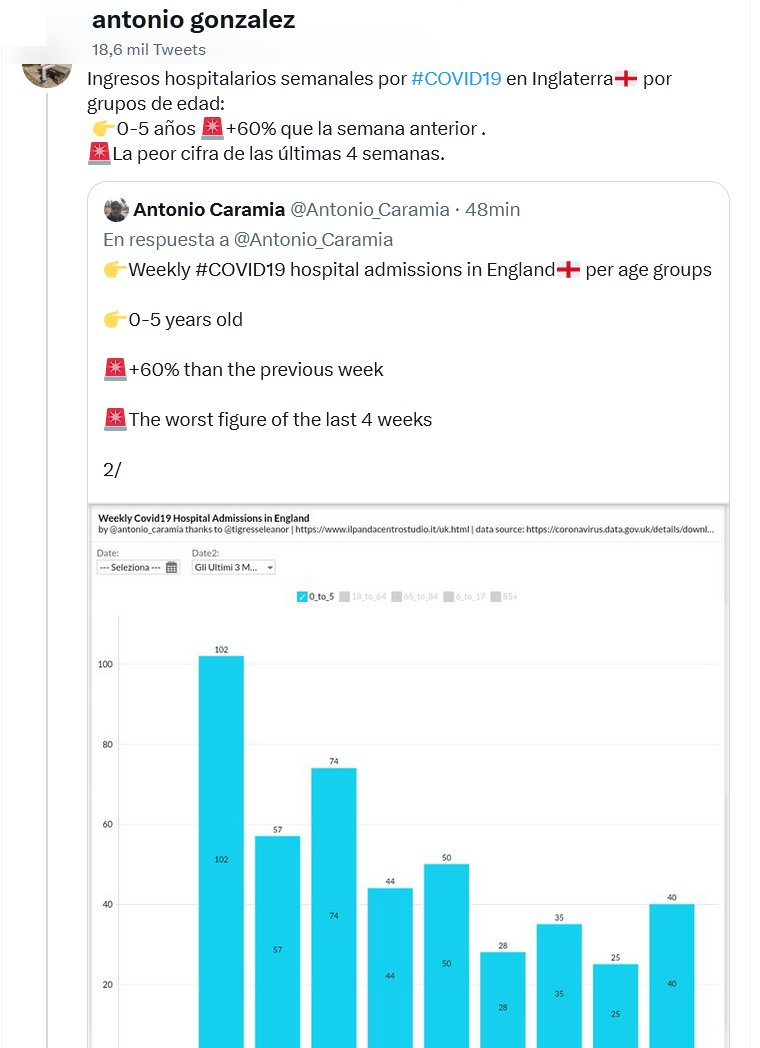Screen dimensions: 760x1048
Task: Click the England flag in the quoted tweet
Action: 569,270
